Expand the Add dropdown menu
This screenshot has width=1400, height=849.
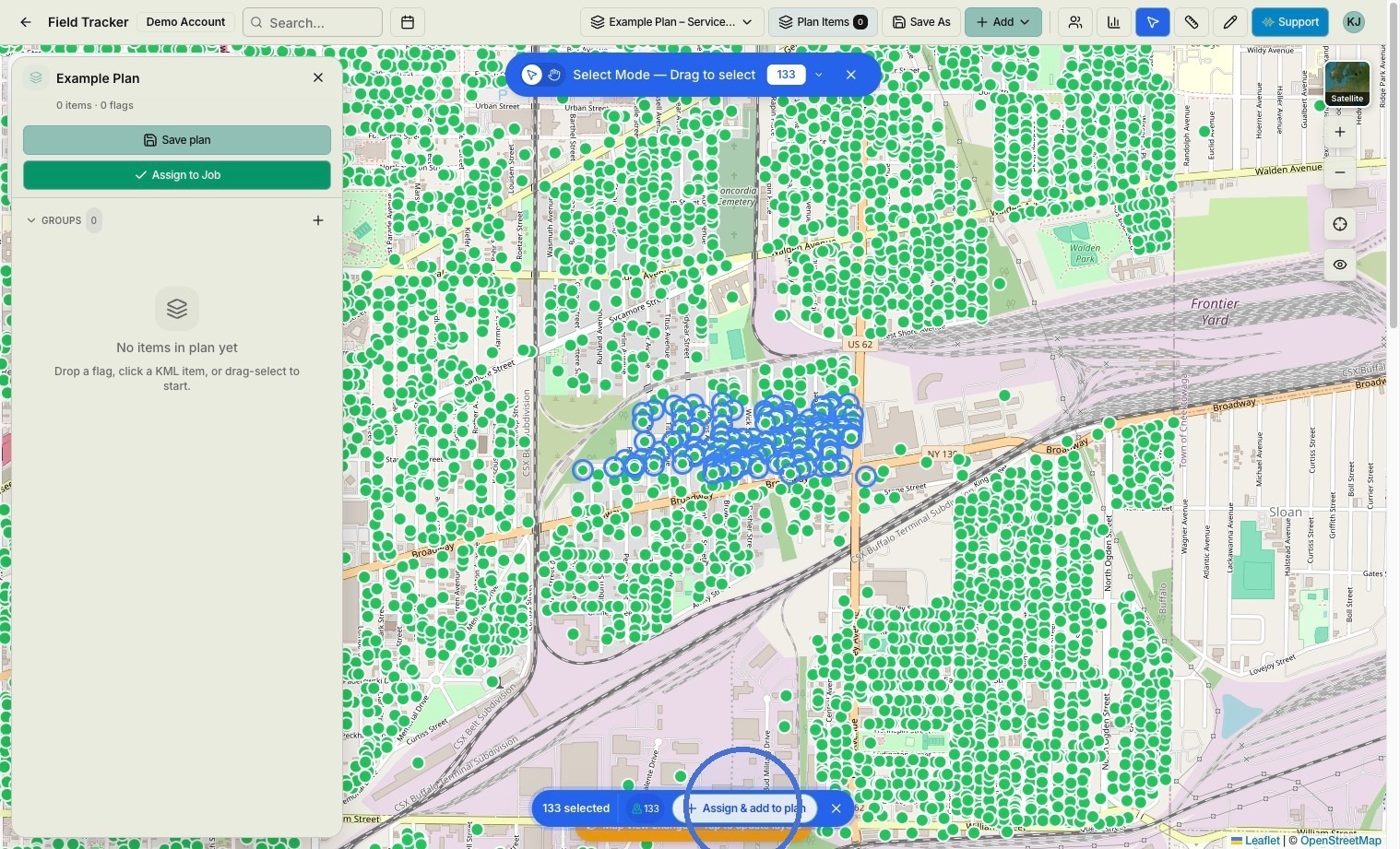coord(1003,22)
